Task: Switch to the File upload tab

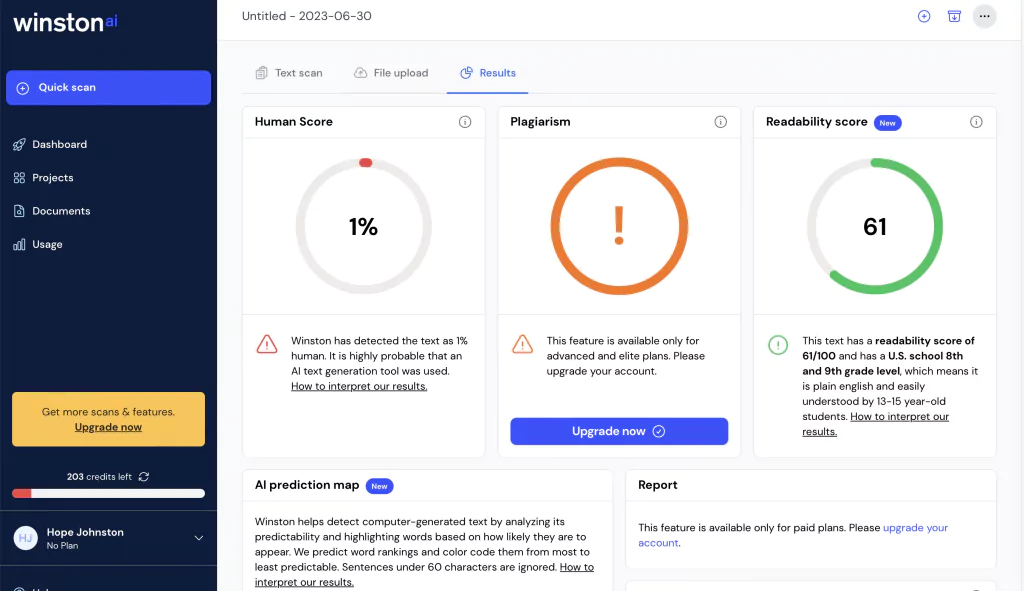Action: pos(391,73)
